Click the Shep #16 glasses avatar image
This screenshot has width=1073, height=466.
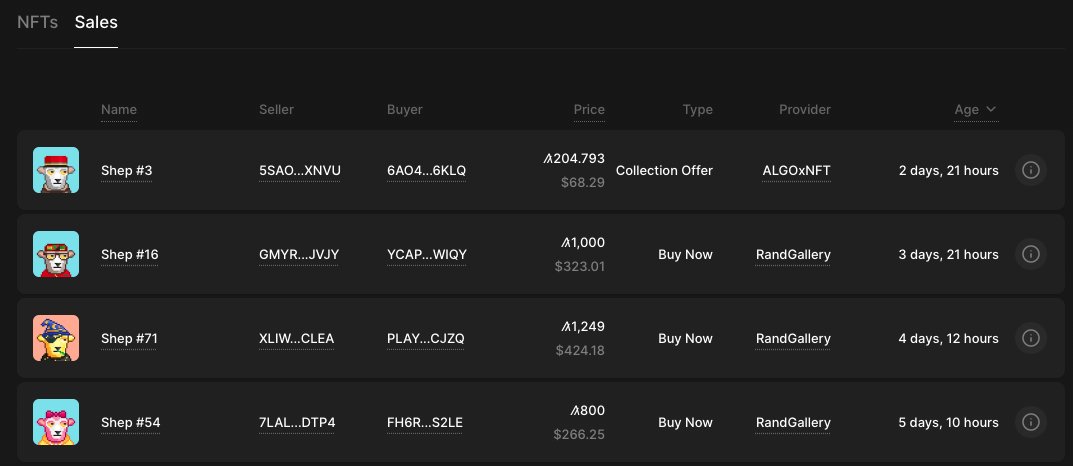pyautogui.click(x=56, y=255)
